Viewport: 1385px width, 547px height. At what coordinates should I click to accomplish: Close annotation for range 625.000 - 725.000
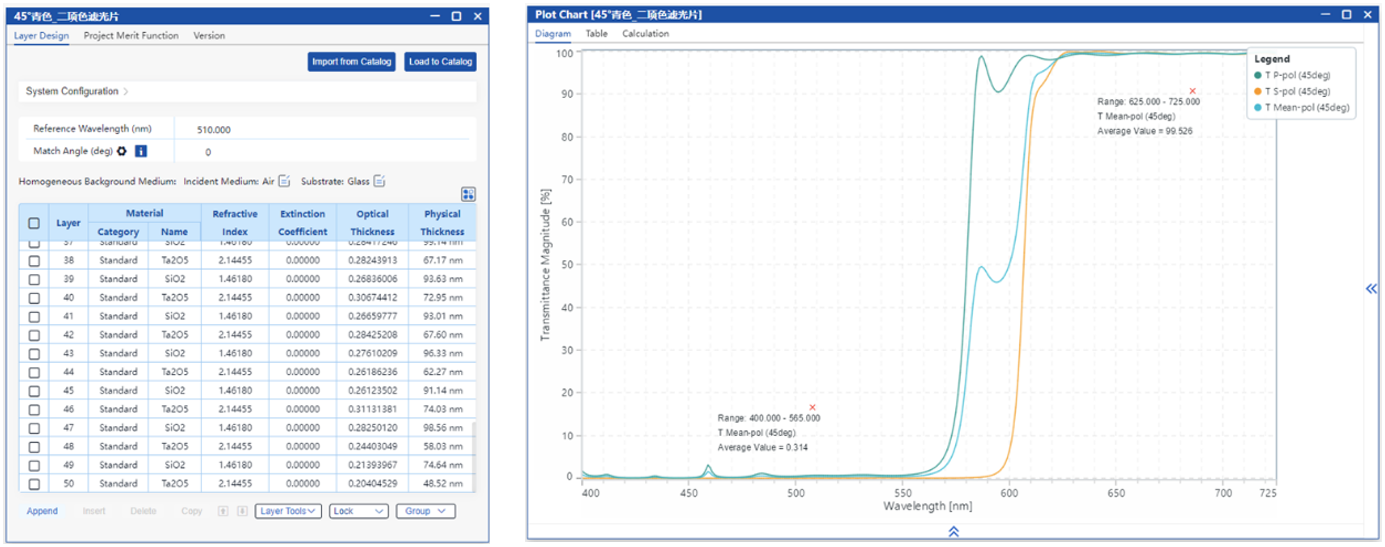[x=1192, y=91]
